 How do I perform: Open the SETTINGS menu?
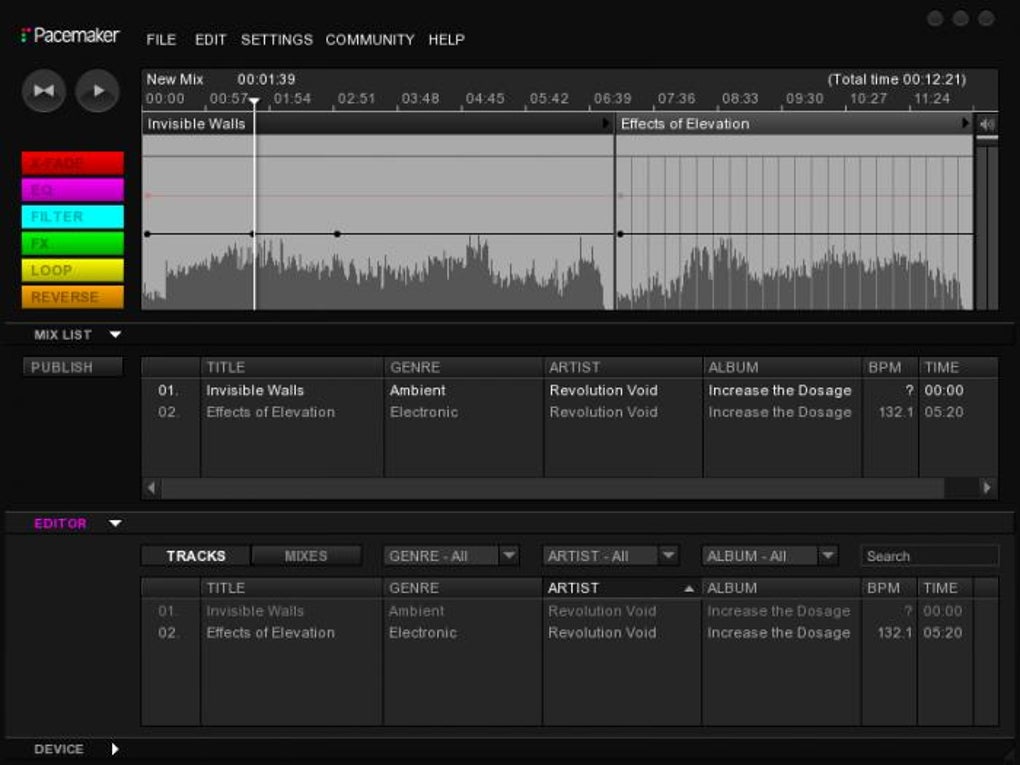coord(276,40)
